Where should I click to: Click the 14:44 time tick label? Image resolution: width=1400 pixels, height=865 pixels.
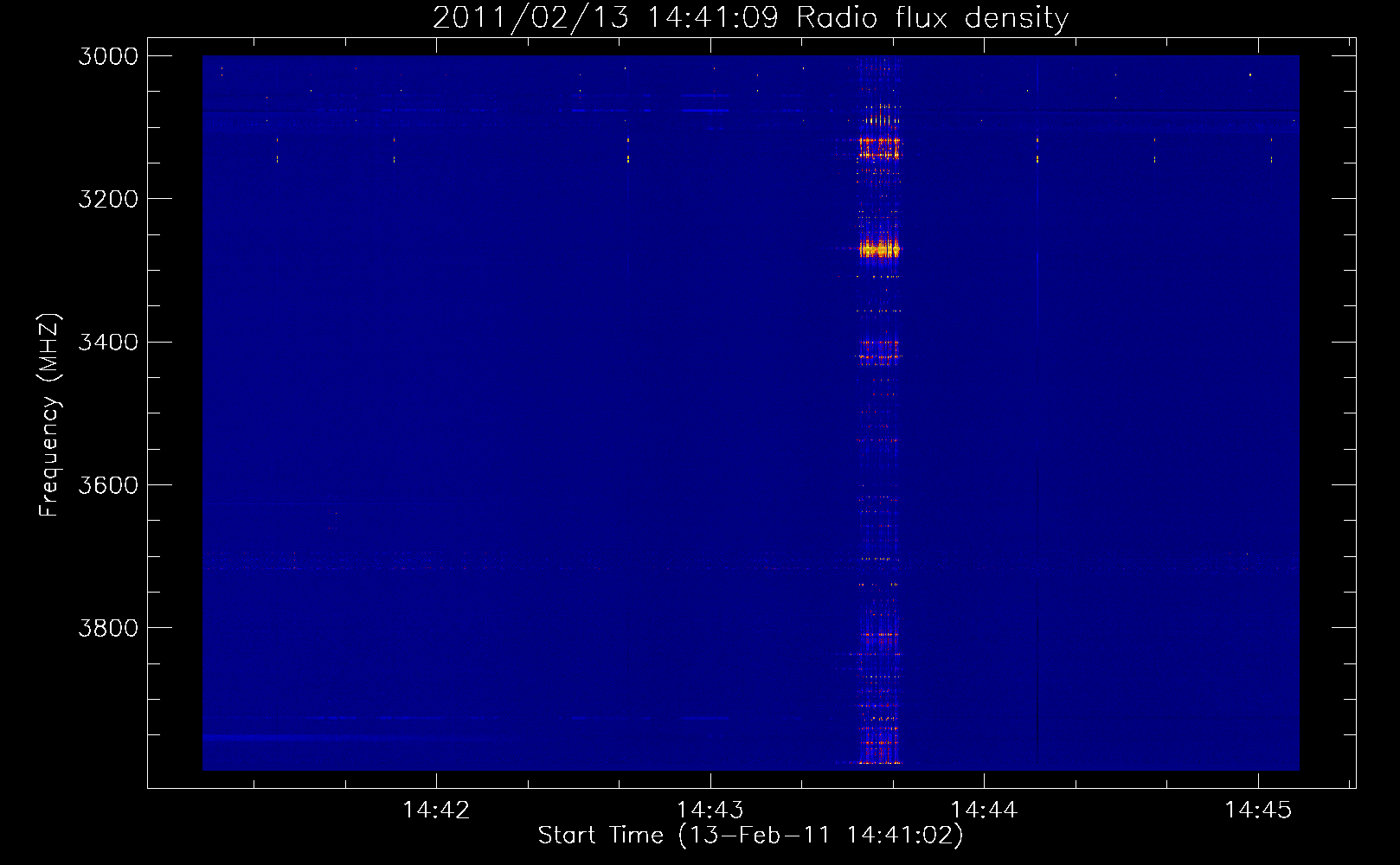tap(984, 811)
